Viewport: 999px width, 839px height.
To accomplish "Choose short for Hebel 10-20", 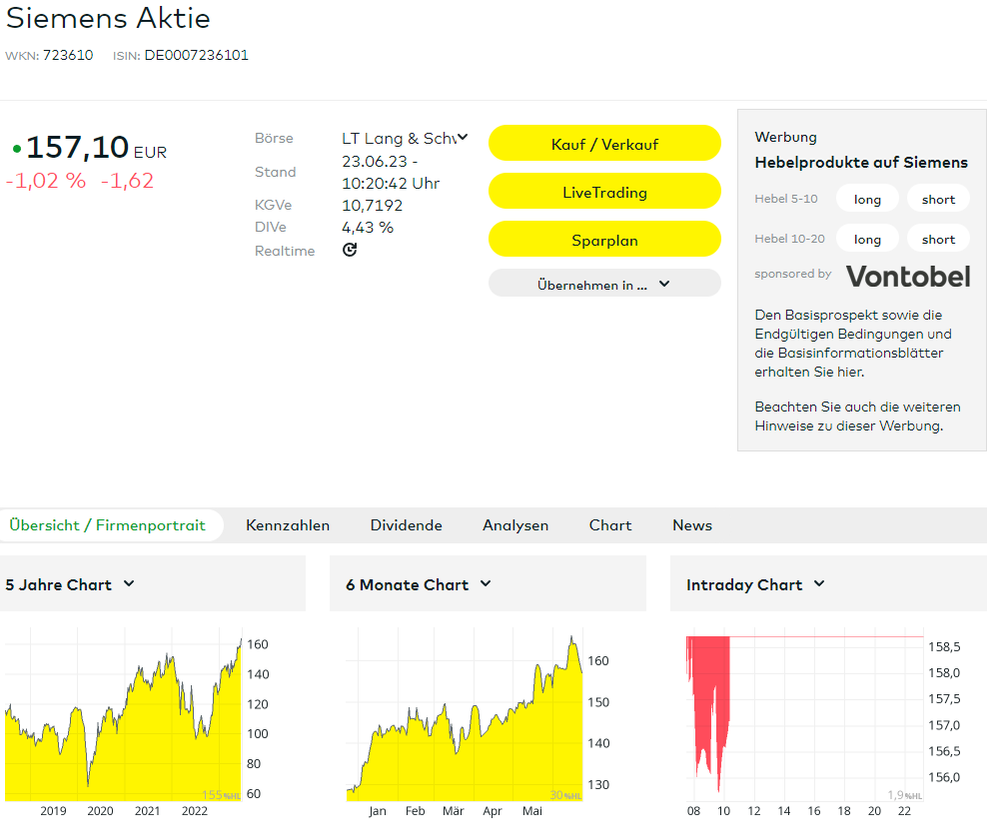I will click(x=938, y=239).
